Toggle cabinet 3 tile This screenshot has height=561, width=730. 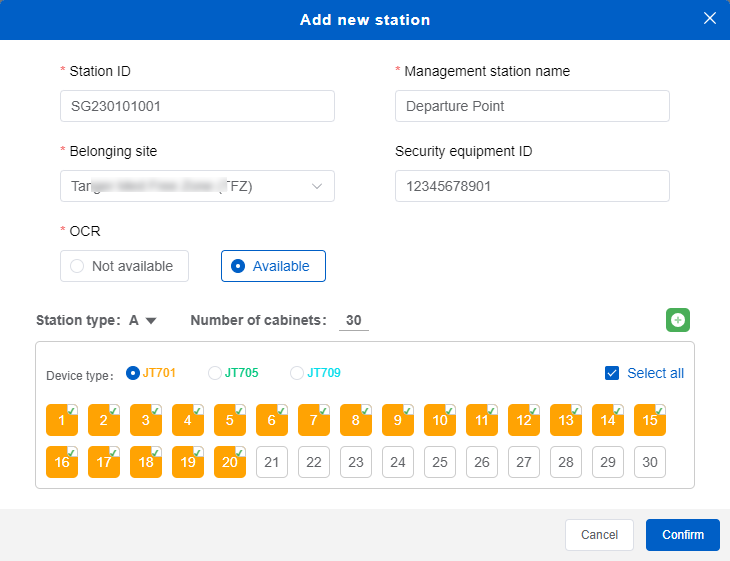[x=146, y=420]
